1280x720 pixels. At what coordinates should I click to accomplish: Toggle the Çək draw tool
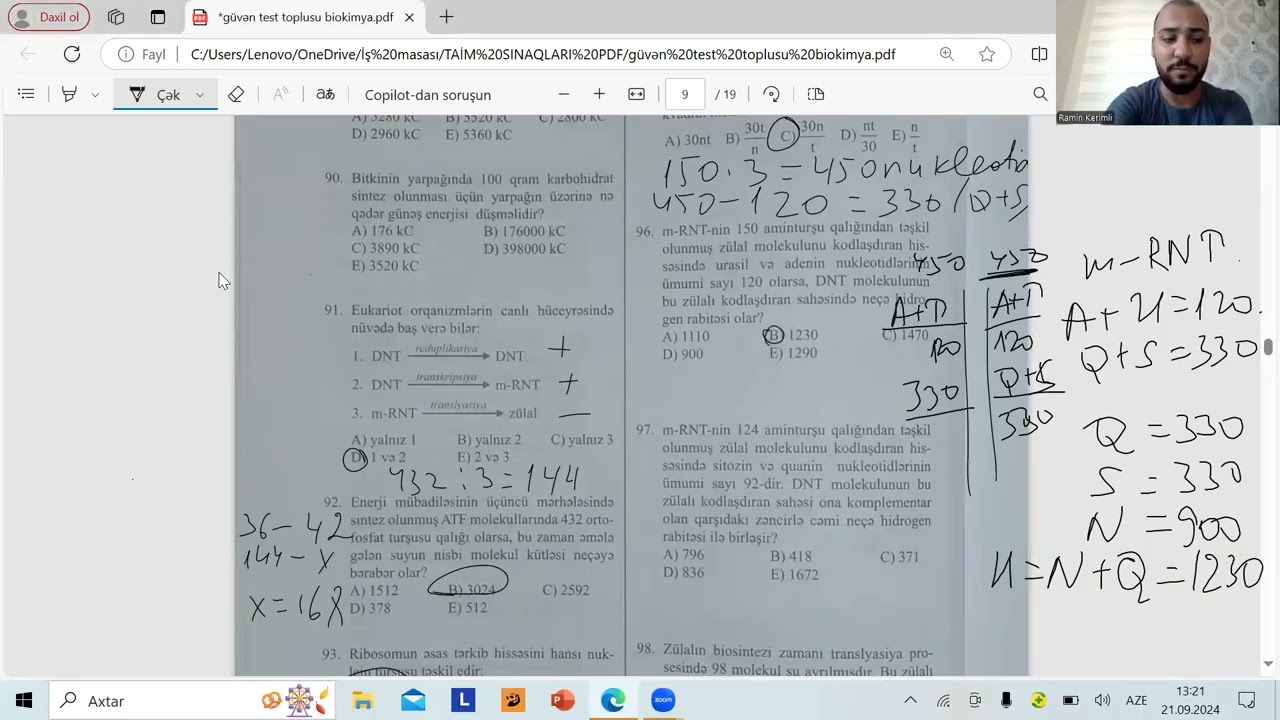pos(156,94)
